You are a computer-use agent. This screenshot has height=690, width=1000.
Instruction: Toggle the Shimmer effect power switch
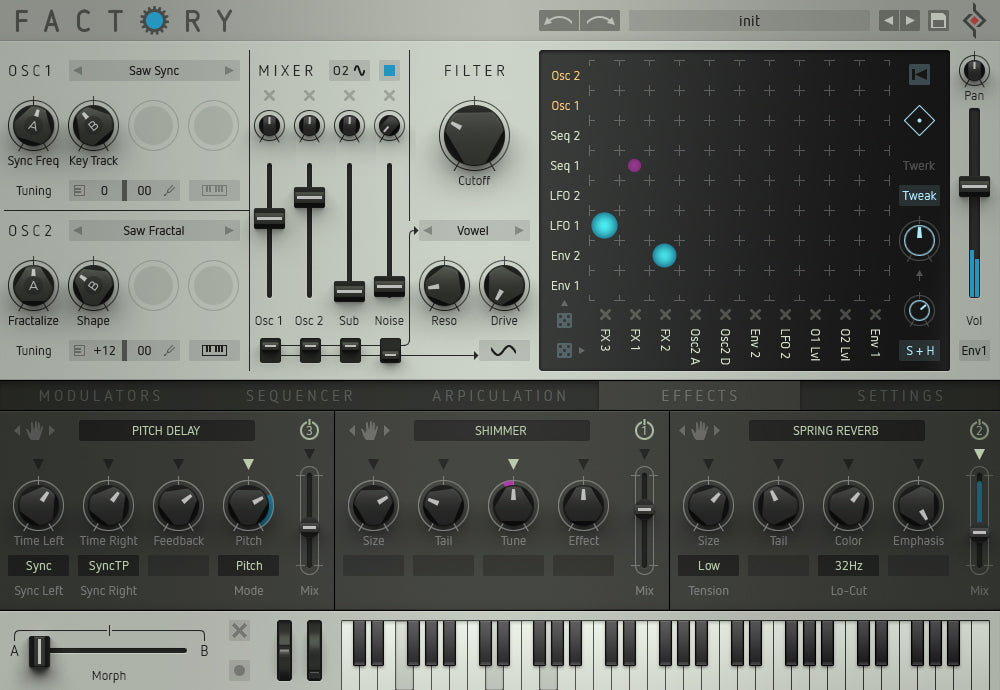coord(644,429)
